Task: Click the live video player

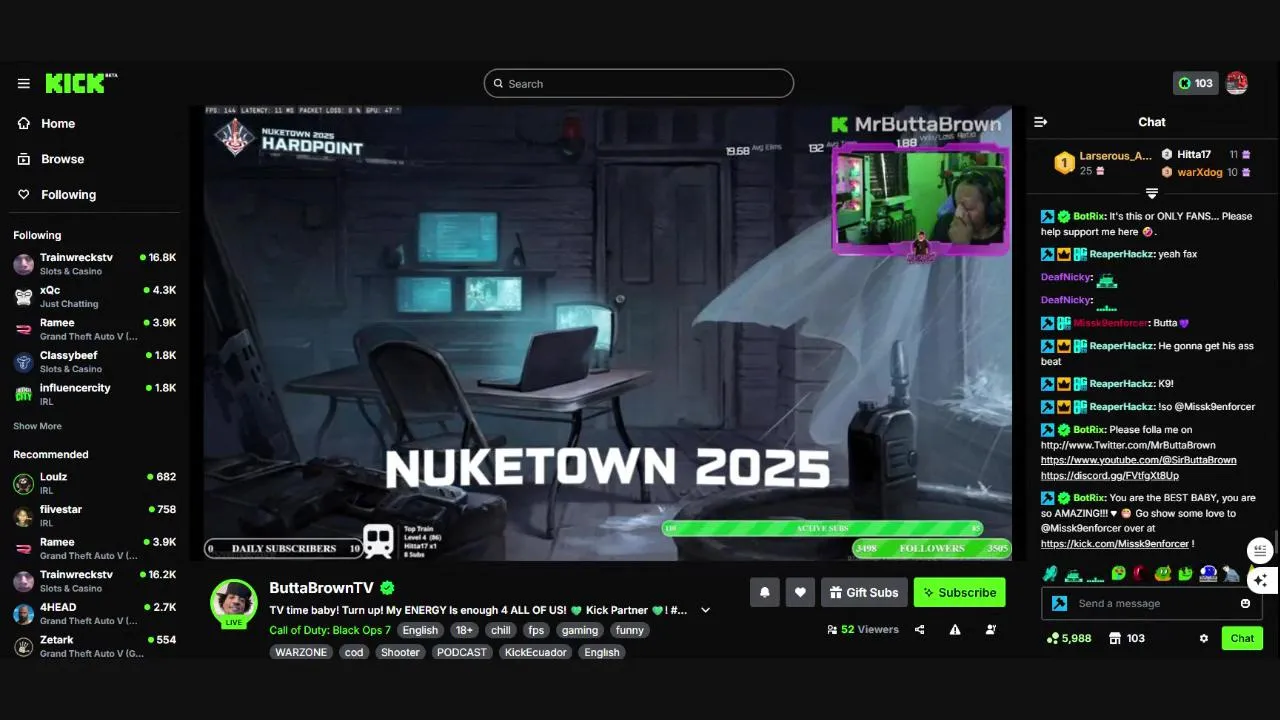Action: [608, 333]
